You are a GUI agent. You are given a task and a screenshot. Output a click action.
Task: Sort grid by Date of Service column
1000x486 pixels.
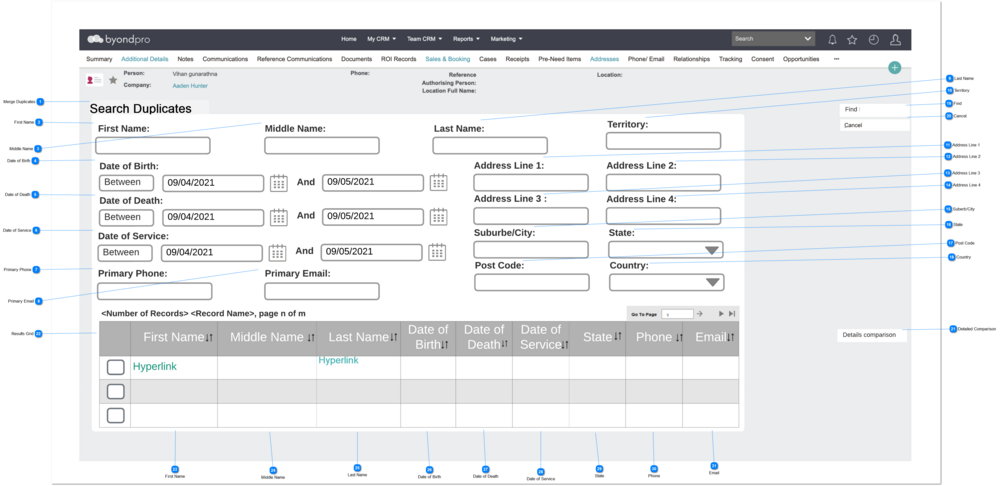click(x=565, y=345)
